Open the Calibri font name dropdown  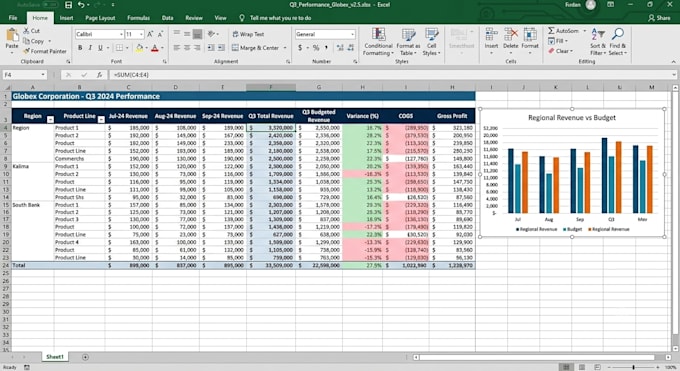121,34
